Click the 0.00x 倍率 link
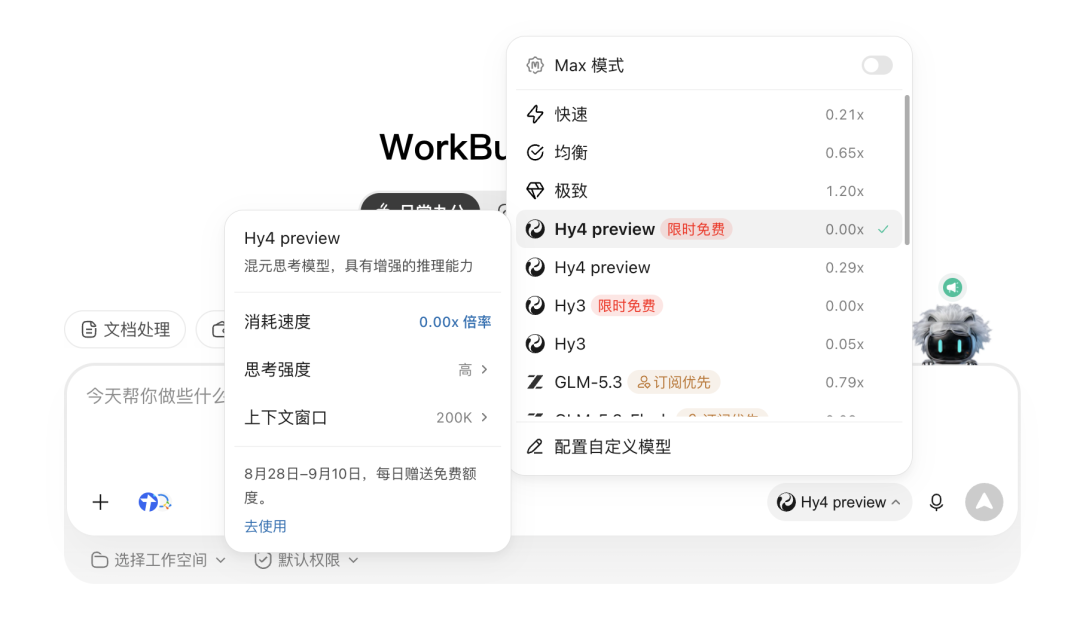1080x618 pixels. [455, 322]
